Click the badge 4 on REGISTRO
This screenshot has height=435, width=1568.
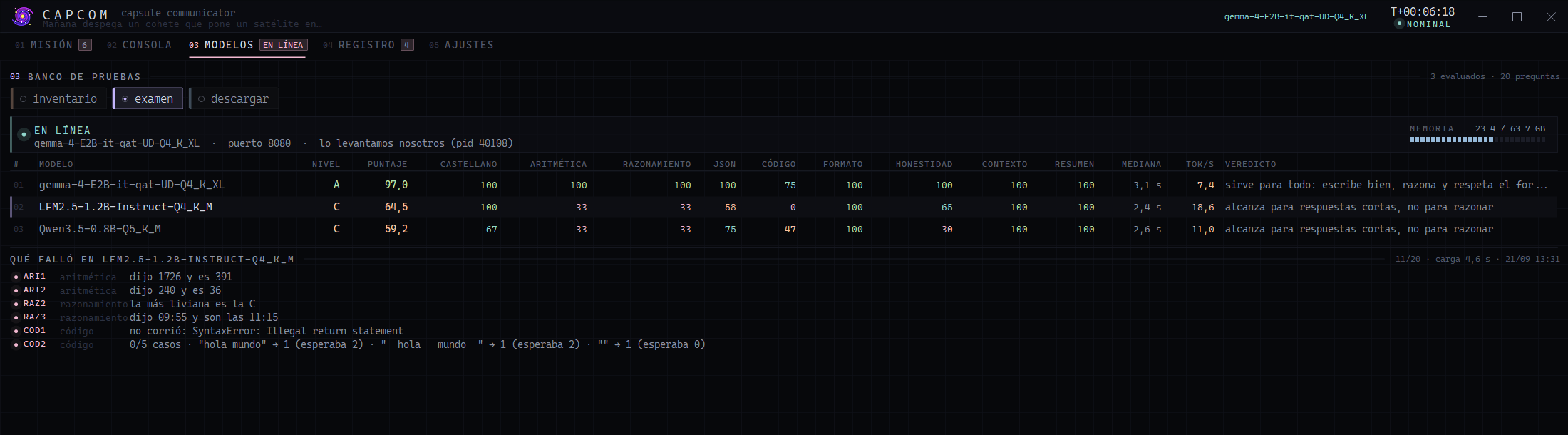click(407, 45)
